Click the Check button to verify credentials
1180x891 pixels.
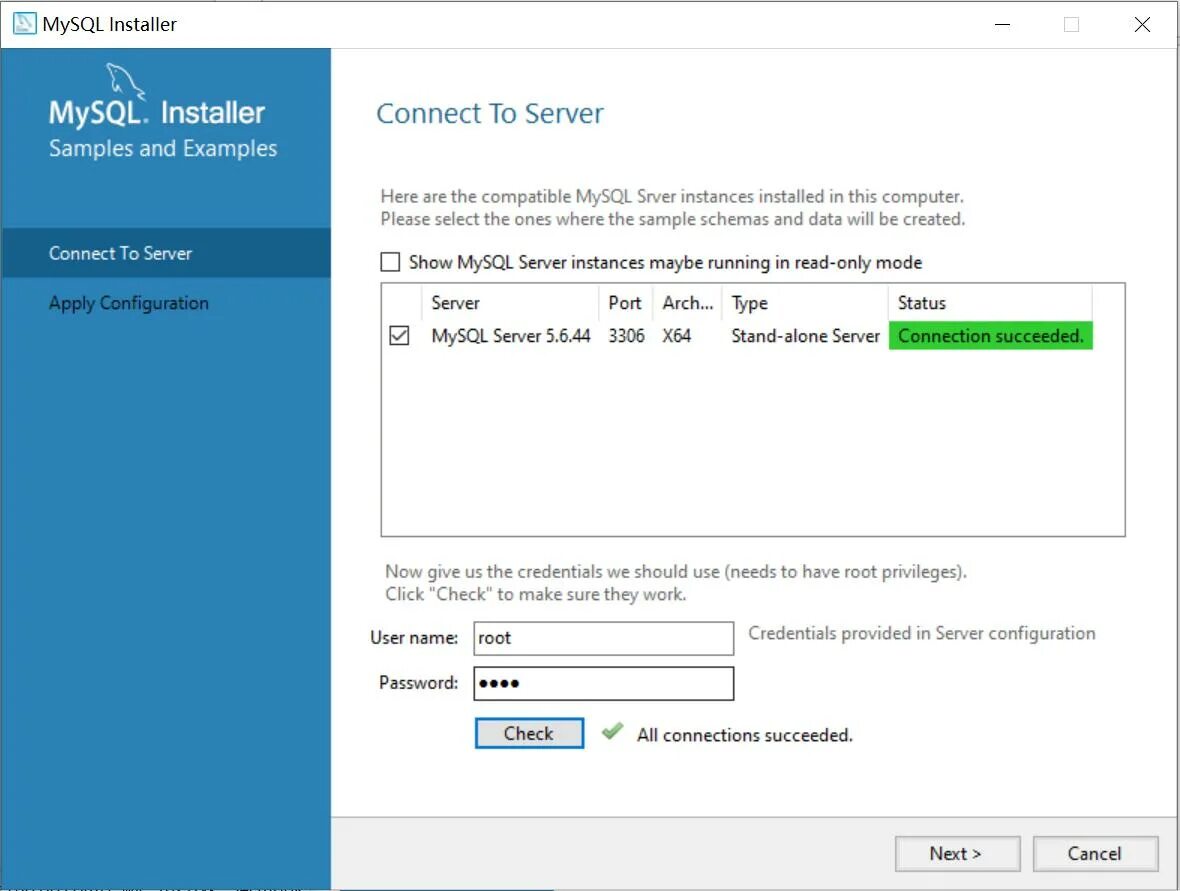(528, 733)
